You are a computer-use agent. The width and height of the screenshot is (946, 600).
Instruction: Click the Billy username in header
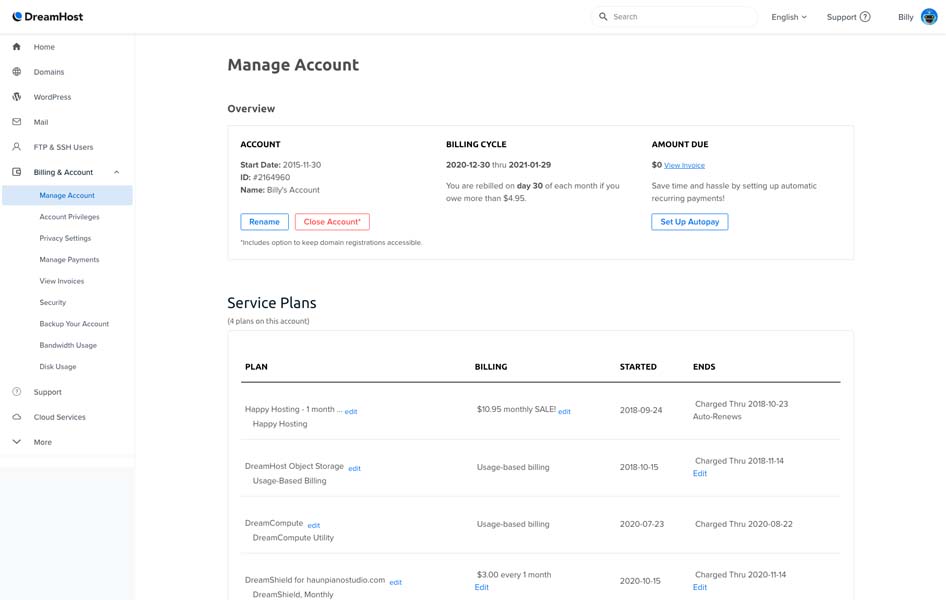tap(906, 17)
